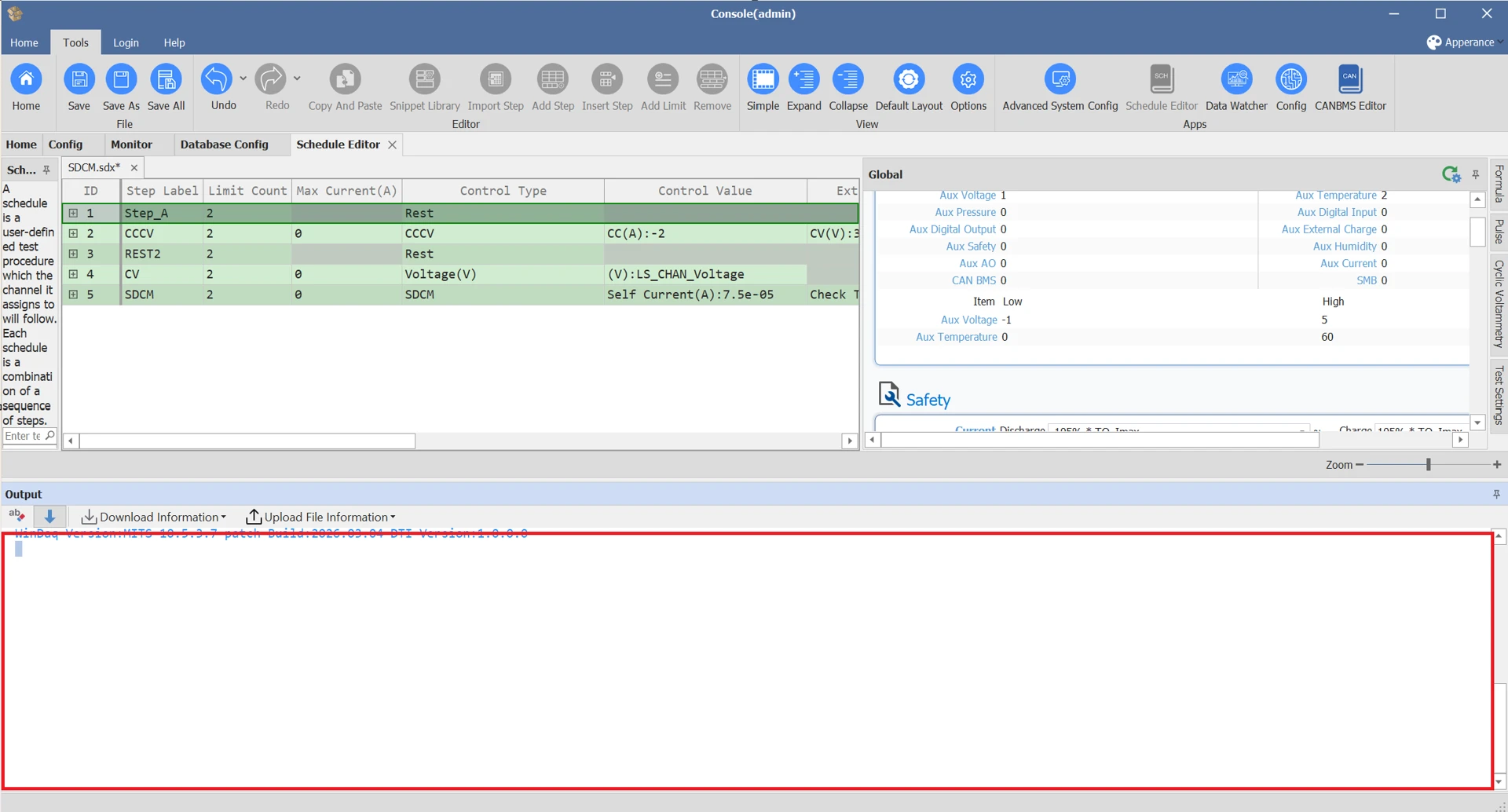This screenshot has height=812, width=1508.
Task: Expand step 5 SDCM row
Action: (x=73, y=294)
